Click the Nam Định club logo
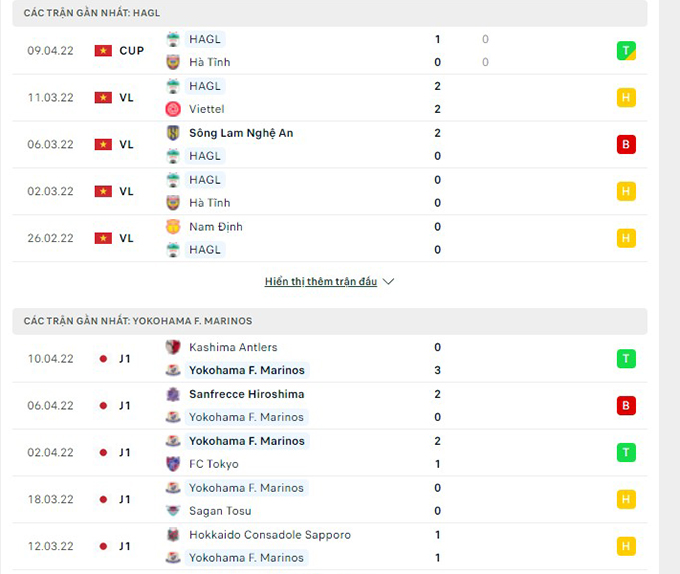The image size is (680, 574). pyautogui.click(x=173, y=226)
